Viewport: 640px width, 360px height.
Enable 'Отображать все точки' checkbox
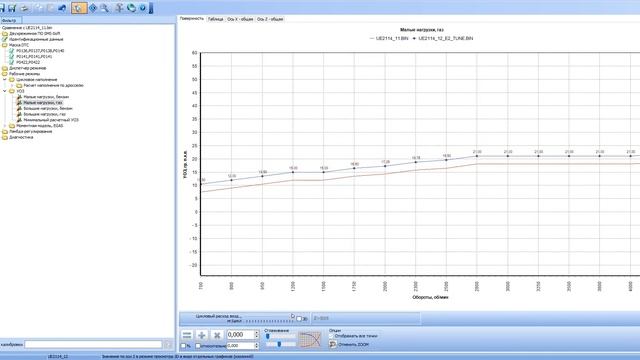(x=331, y=336)
